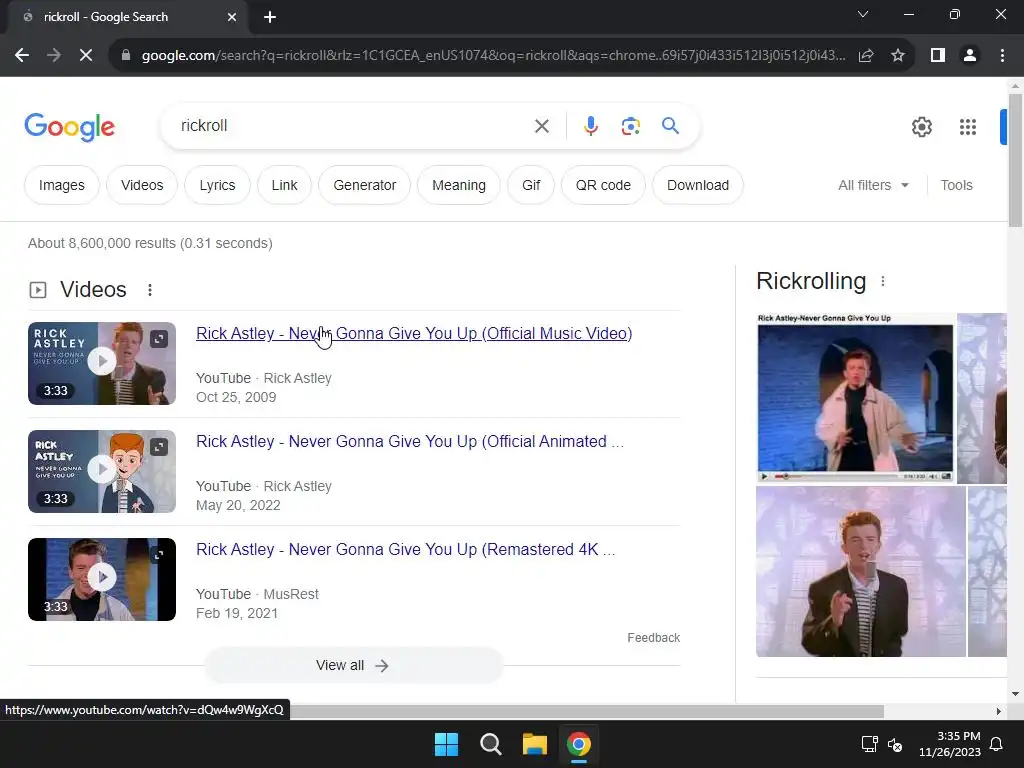Viewport: 1024px width, 768px height.
Task: Open Official Animated video result link
Action: (x=410, y=441)
